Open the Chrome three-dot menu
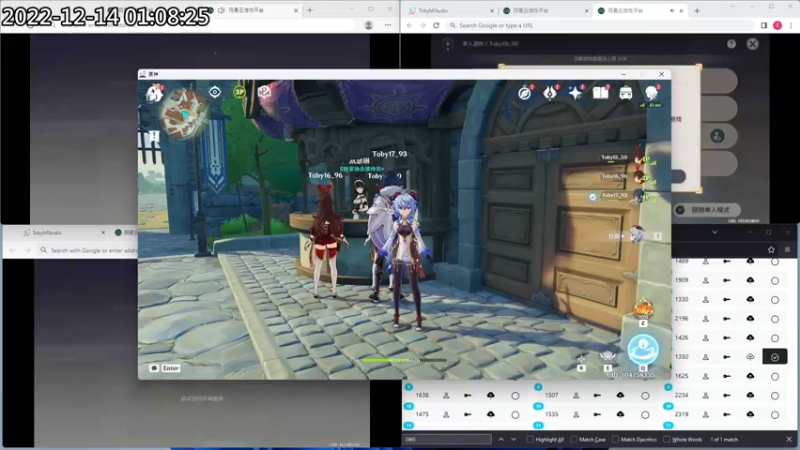 (x=791, y=25)
